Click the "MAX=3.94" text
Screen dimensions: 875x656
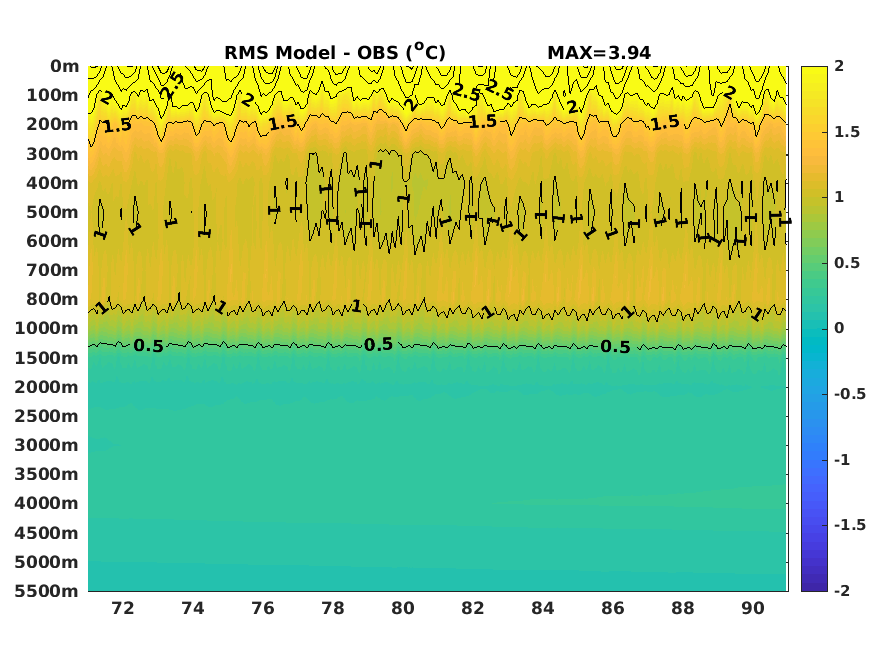(599, 53)
